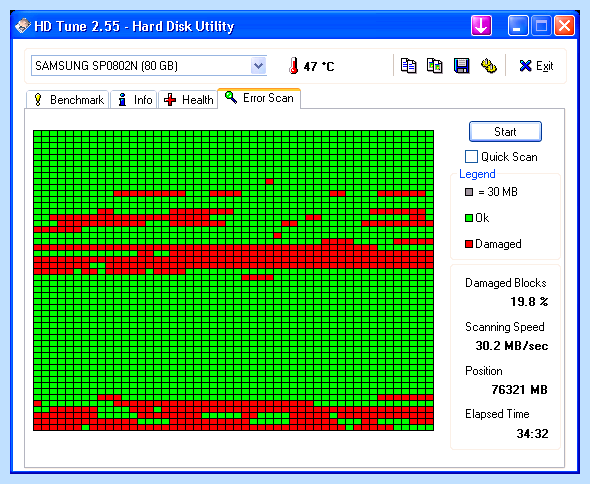Click the Damaged legend text
Screen dimensions: 590x484
(x=498, y=244)
